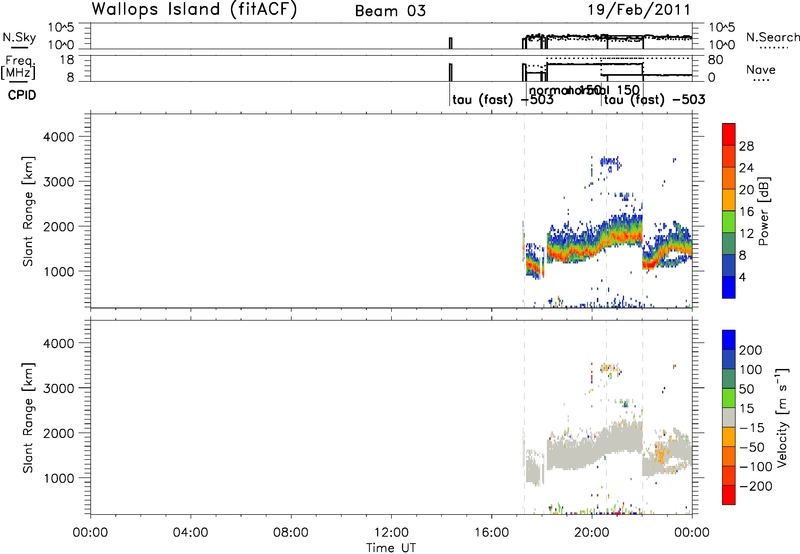The width and height of the screenshot is (800, 554).
Task: Click "Slant Range [km]" on the power panel
Action: (x=28, y=211)
